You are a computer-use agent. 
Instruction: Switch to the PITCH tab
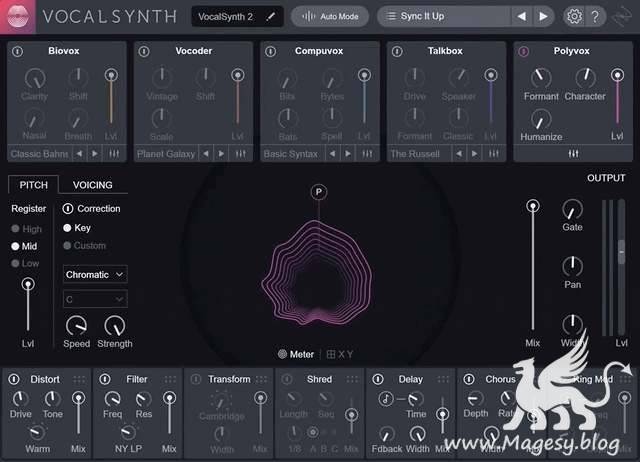[33, 185]
